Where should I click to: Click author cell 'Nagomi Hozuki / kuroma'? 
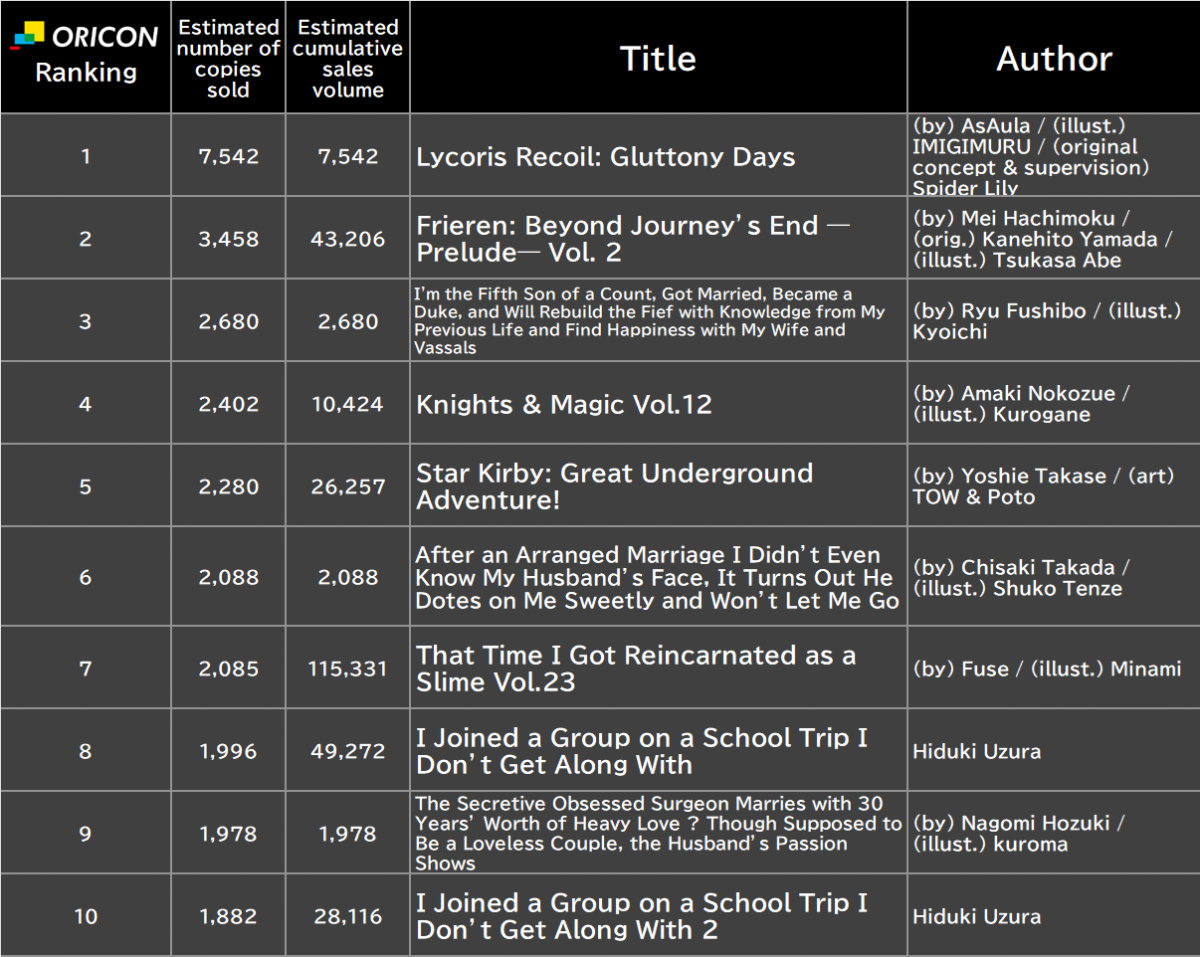pos(1053,833)
